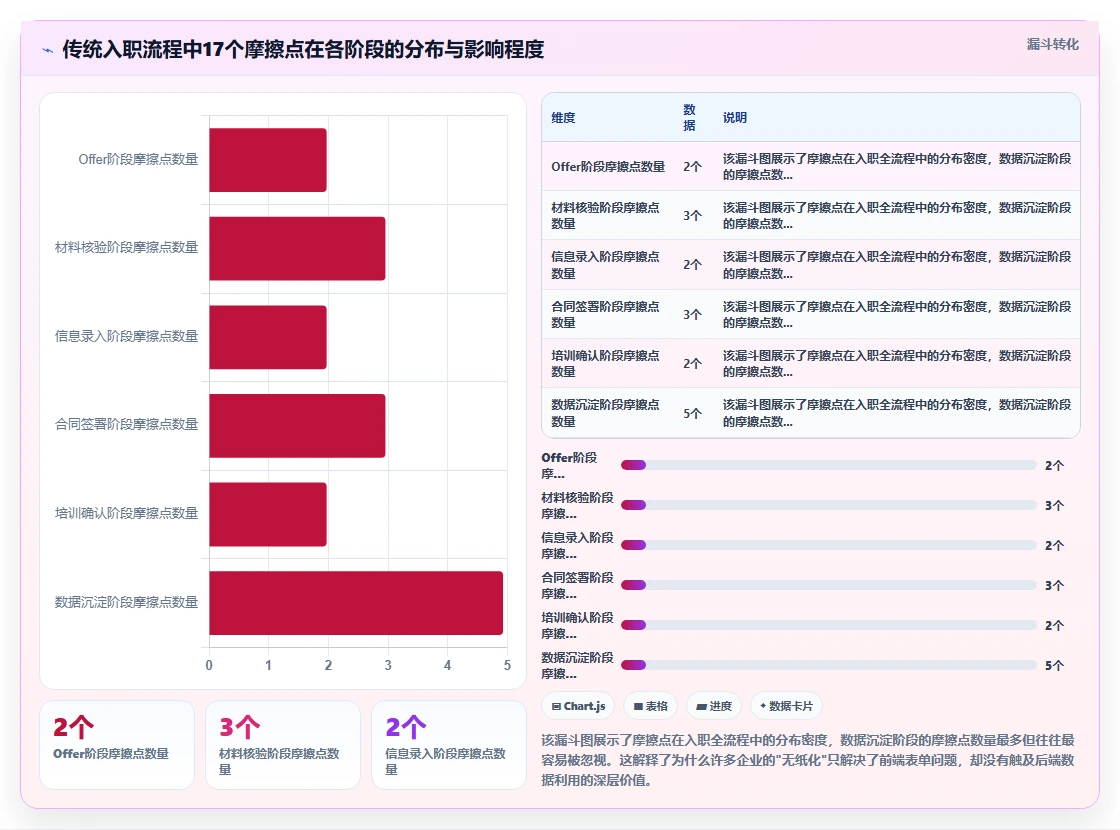Click the x-axis tick label 5
The height and width of the screenshot is (830, 1120).
tap(507, 665)
